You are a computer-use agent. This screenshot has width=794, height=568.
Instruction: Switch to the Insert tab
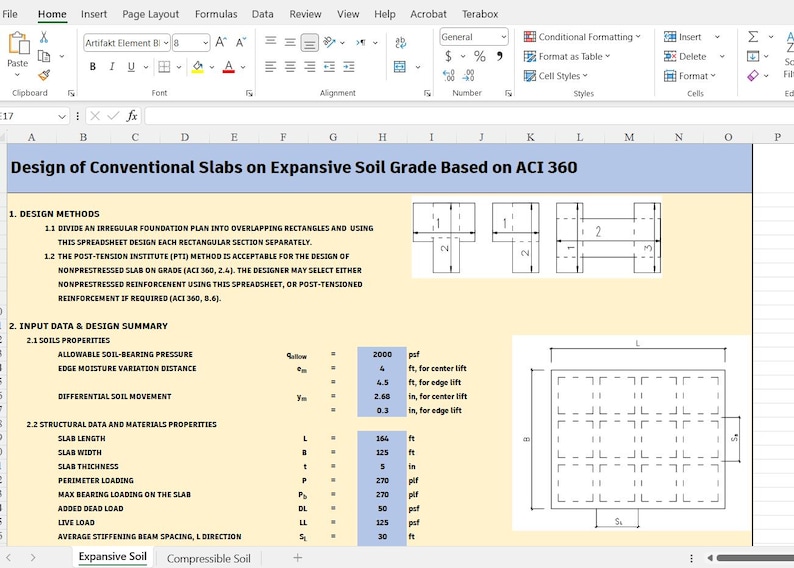[94, 14]
